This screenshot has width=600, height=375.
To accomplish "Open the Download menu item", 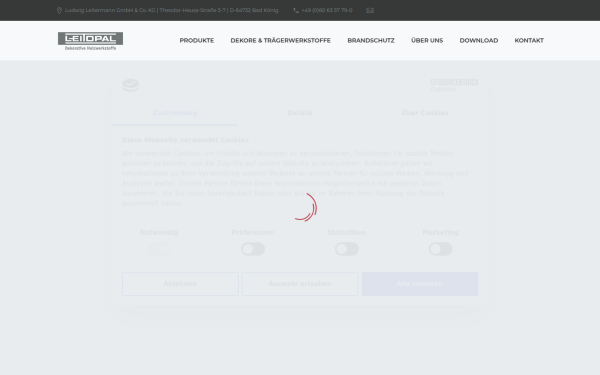I will tap(479, 41).
